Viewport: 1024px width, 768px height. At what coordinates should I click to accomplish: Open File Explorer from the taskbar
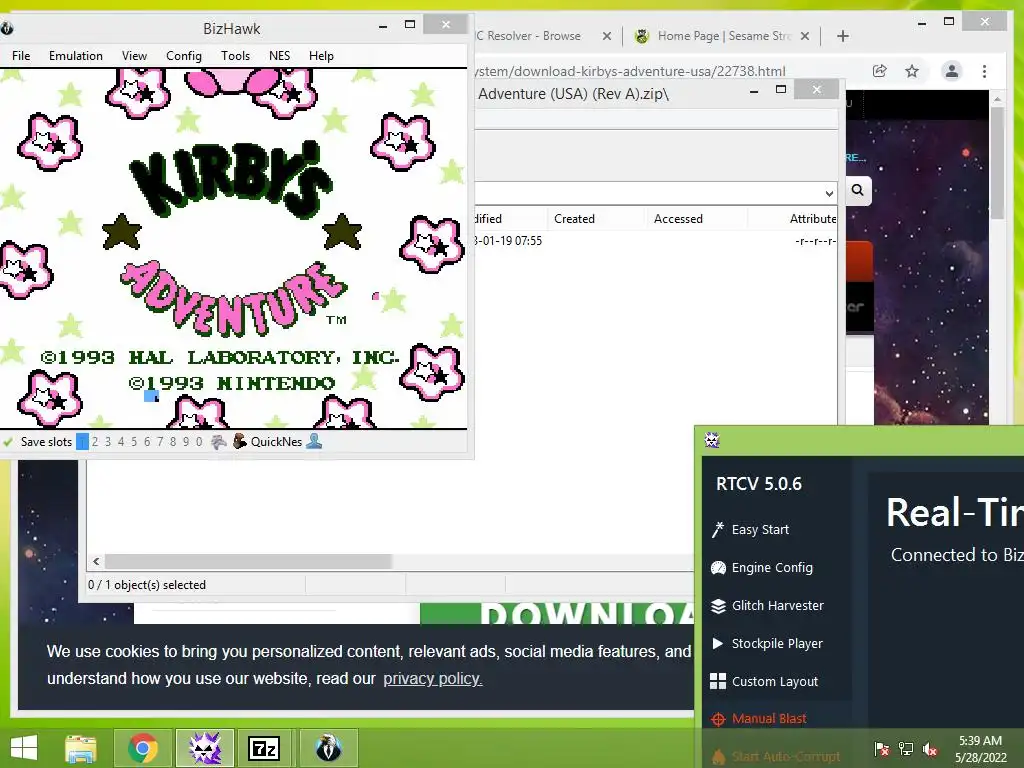(81, 748)
